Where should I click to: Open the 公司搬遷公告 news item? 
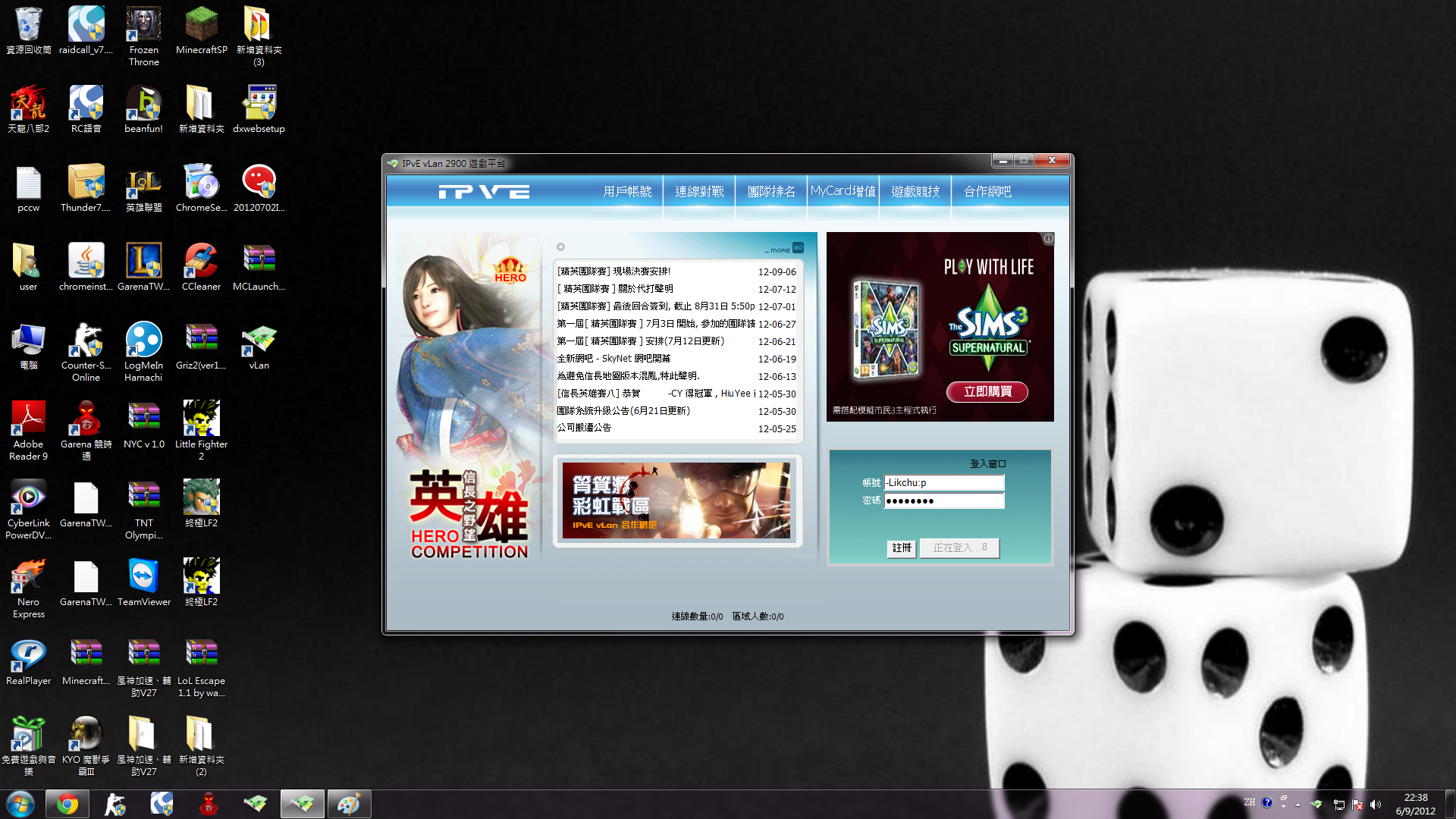584,428
